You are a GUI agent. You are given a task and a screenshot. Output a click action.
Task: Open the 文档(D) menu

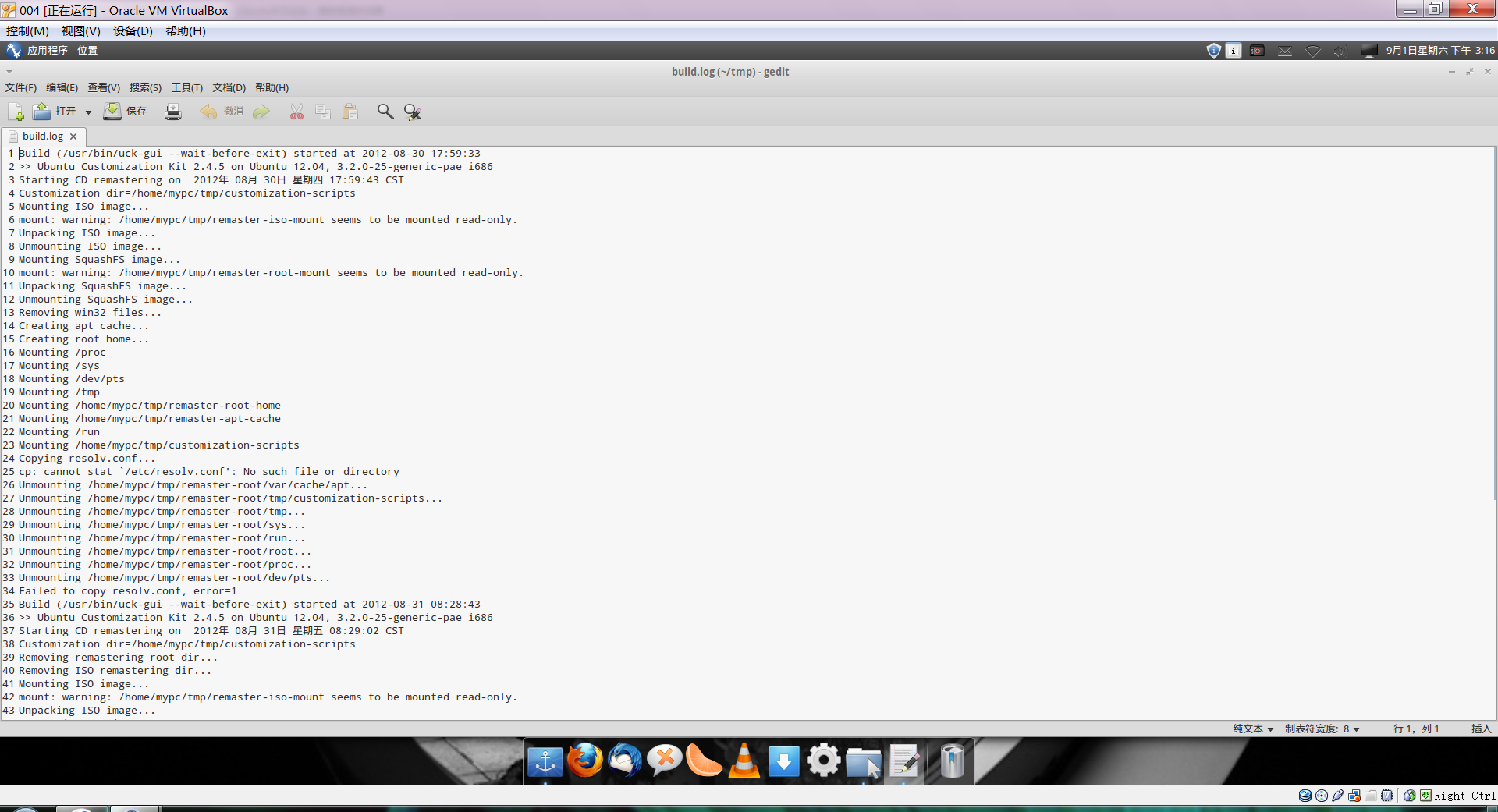(229, 87)
